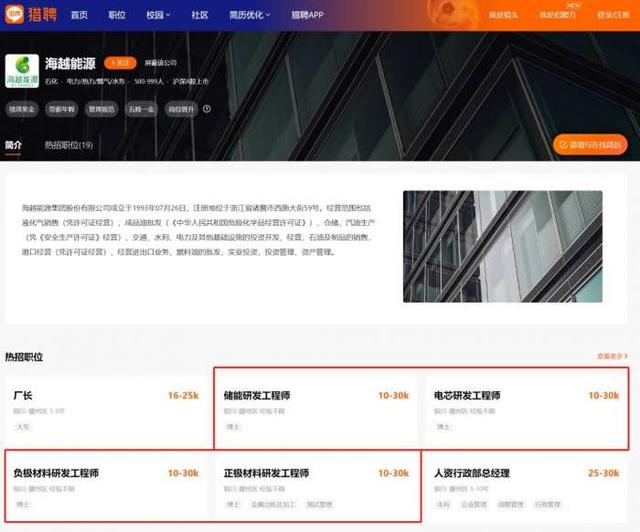
Task: Open the 职位 navigation item
Action: pos(117,15)
